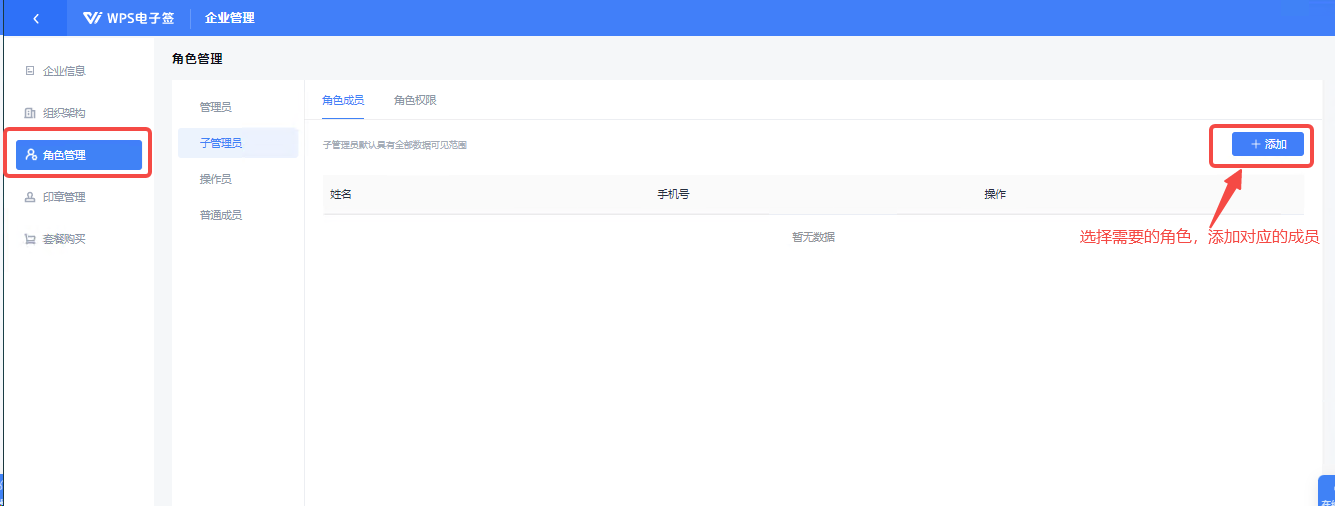The image size is (1335, 506).
Task: Select 角色管理 in the left sidebar
Action: click(78, 155)
